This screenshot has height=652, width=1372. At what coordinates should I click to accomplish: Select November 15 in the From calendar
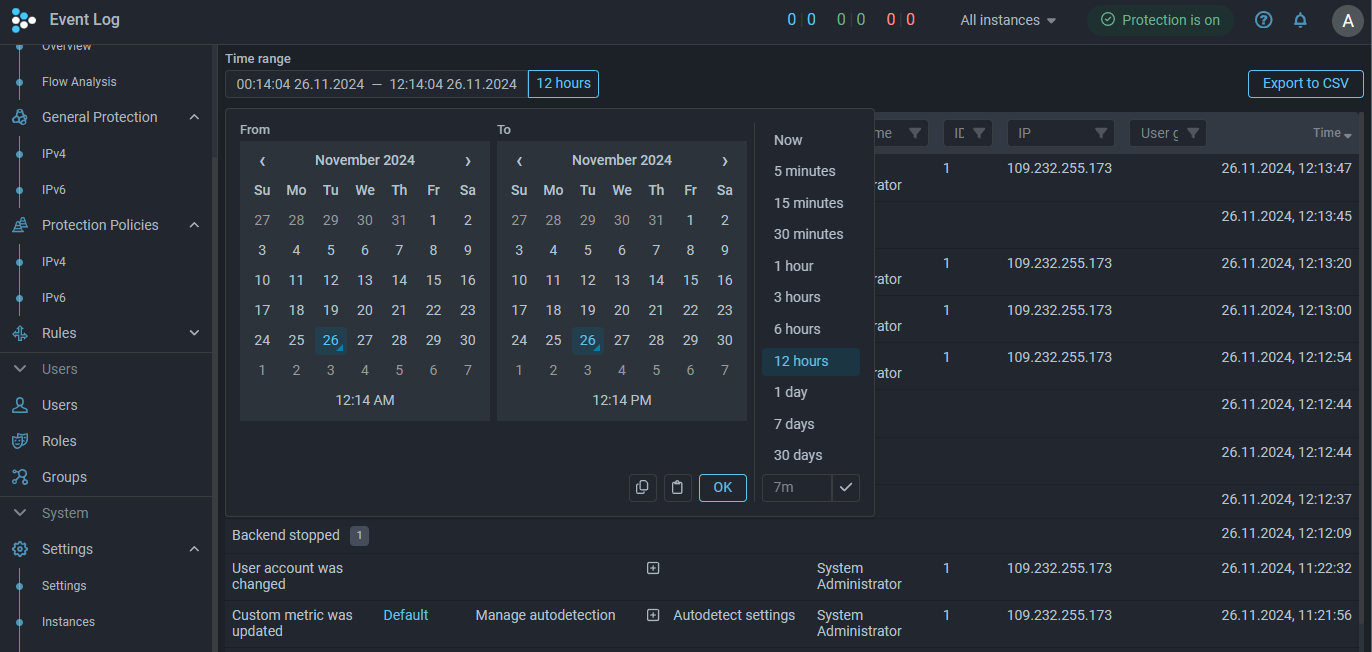click(x=433, y=280)
